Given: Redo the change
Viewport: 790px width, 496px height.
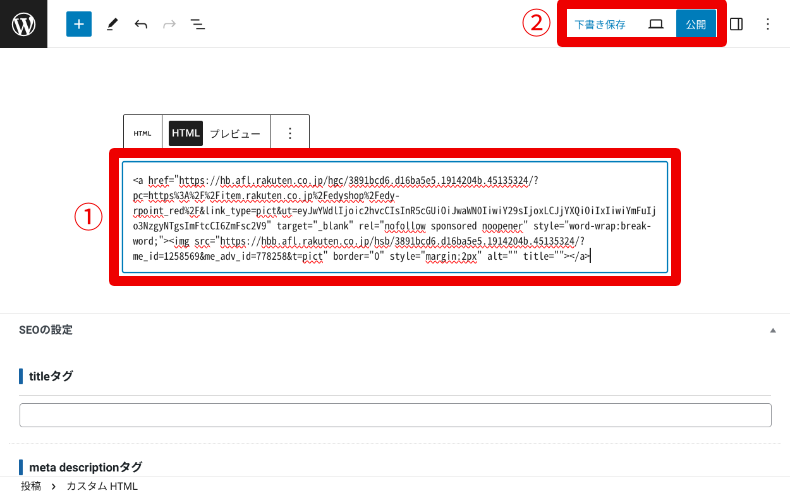Looking at the screenshot, I should coord(169,24).
